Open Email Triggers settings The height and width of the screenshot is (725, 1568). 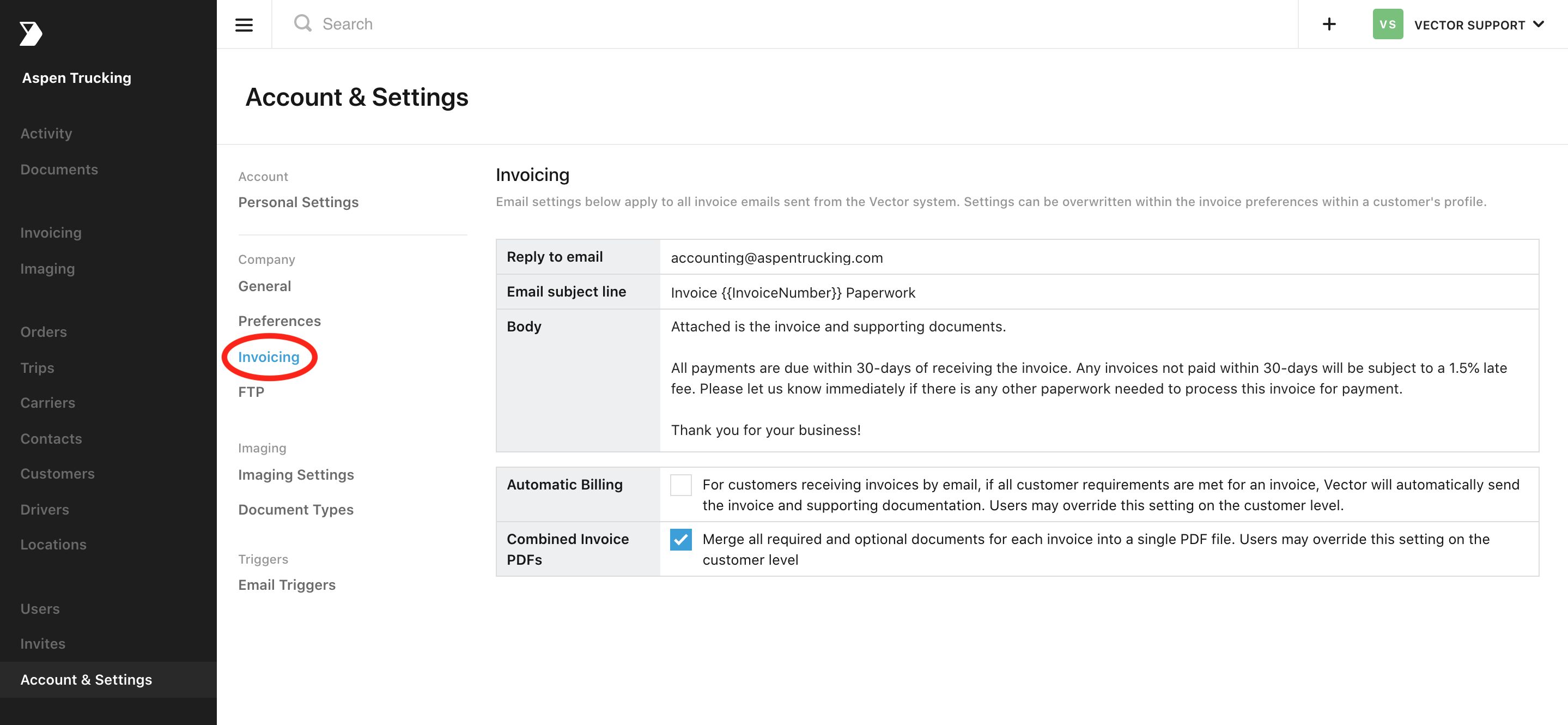point(287,585)
